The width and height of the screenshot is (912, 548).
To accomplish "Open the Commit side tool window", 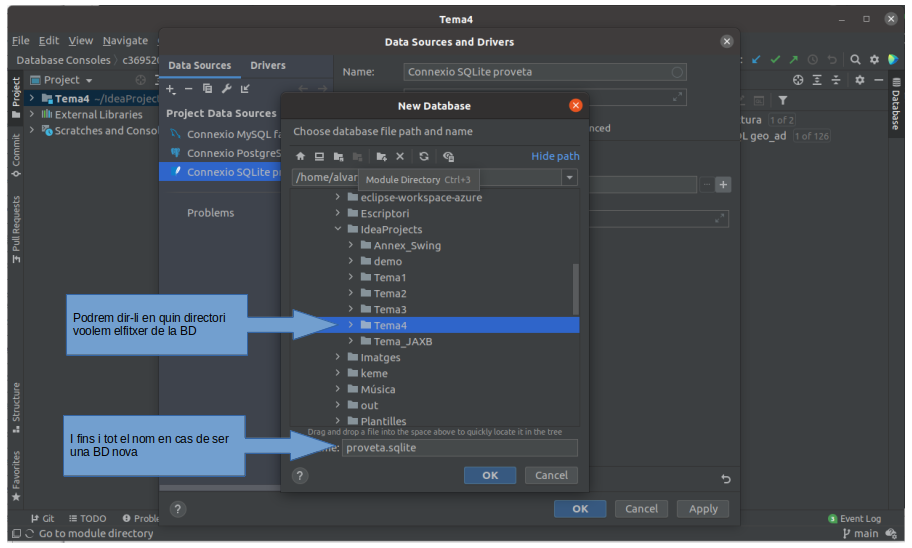I will pos(16,155).
